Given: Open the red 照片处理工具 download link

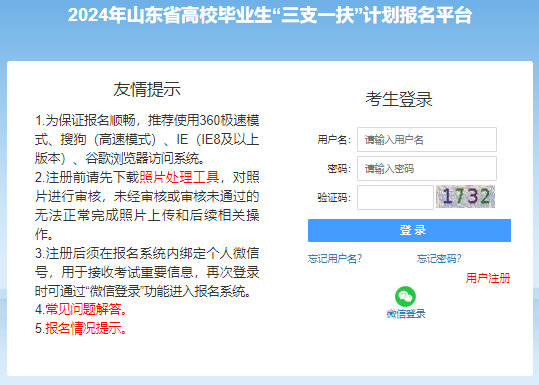Looking at the screenshot, I should (179, 177).
